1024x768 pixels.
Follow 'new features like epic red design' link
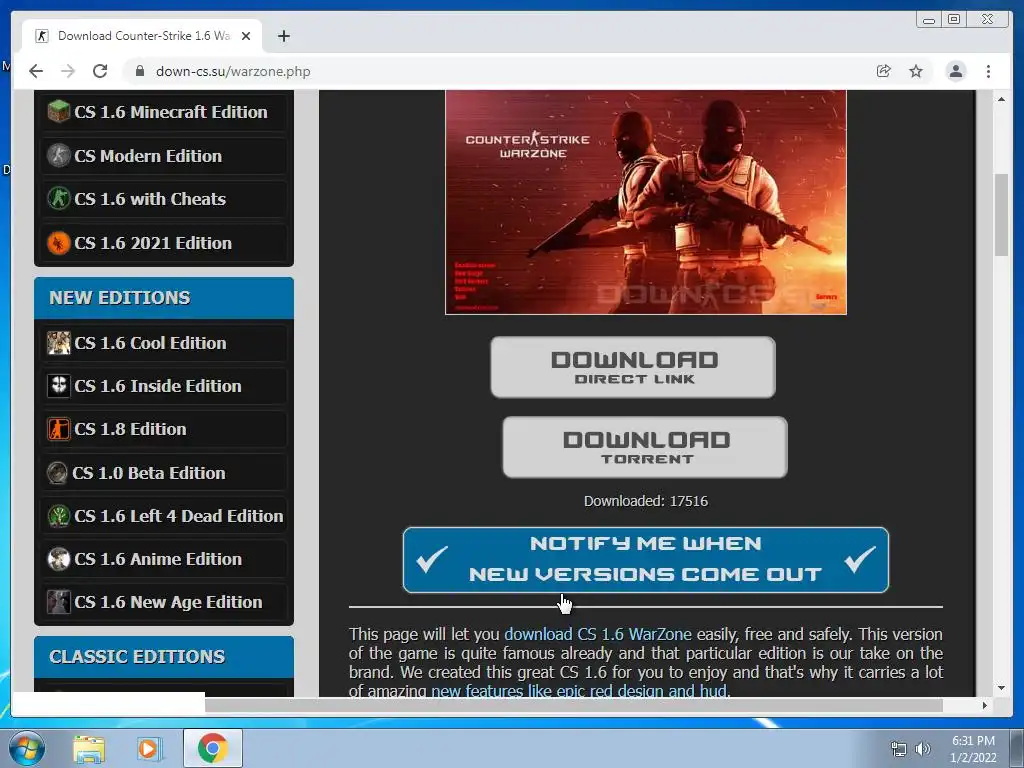pos(579,690)
